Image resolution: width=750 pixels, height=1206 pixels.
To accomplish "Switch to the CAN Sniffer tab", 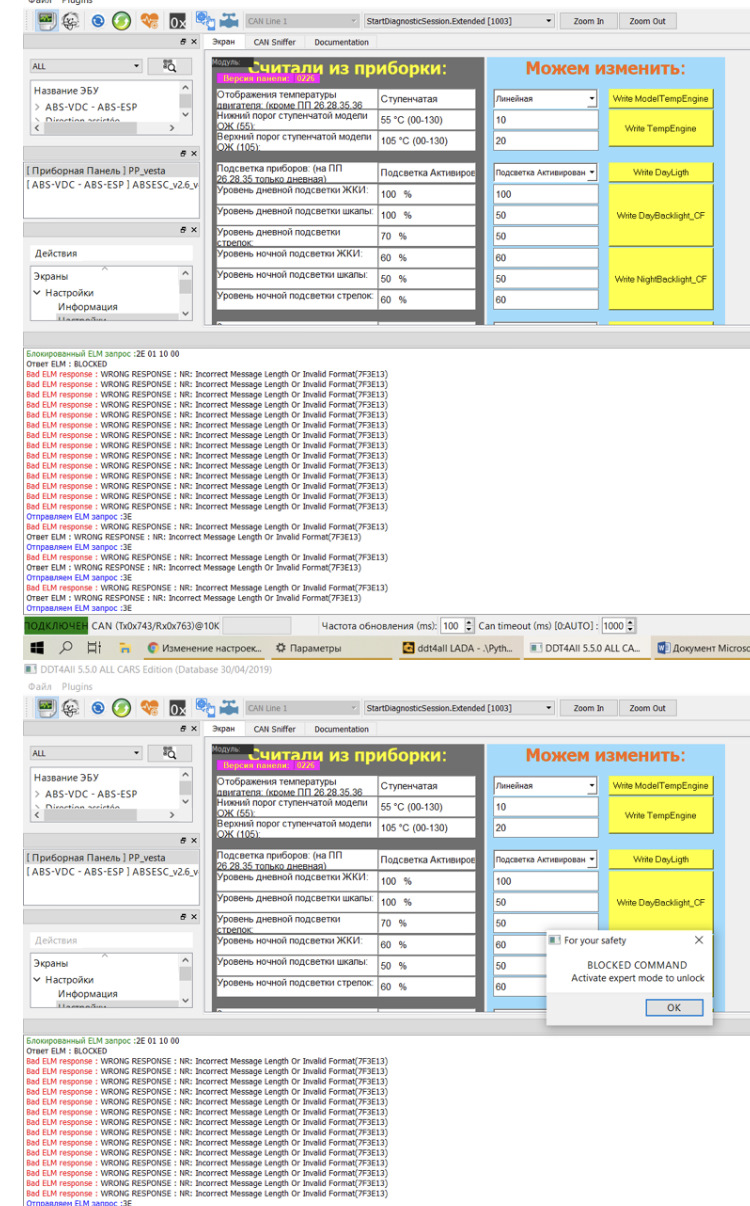I will pyautogui.click(x=274, y=42).
